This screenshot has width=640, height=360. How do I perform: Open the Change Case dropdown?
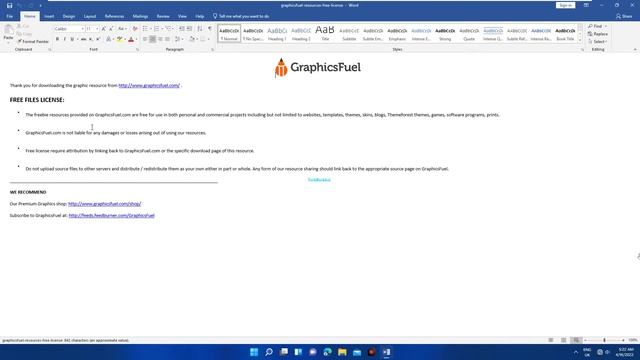tap(122, 29)
